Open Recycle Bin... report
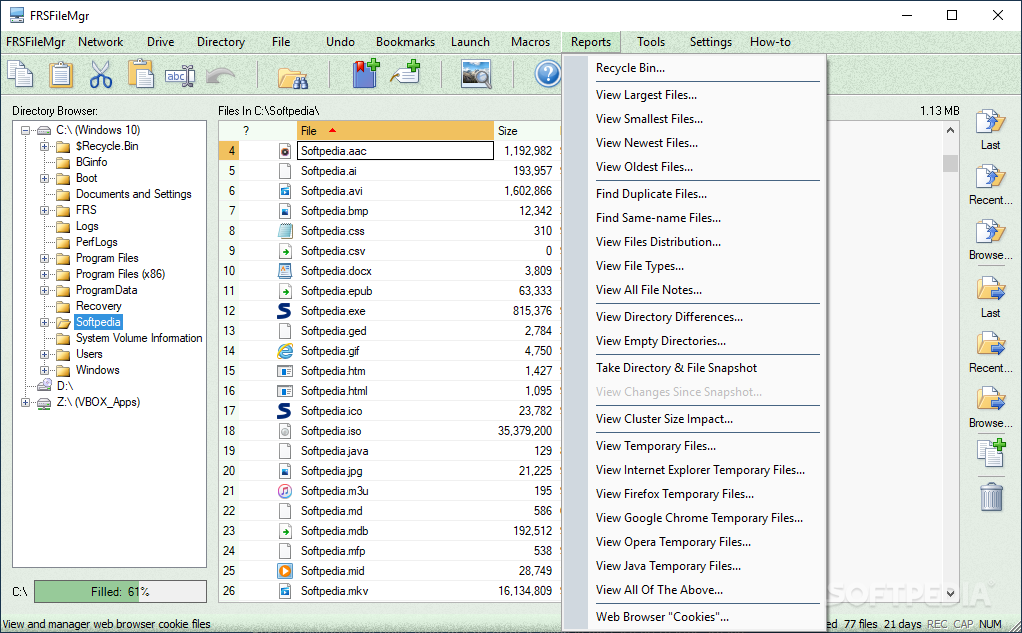 pos(630,68)
